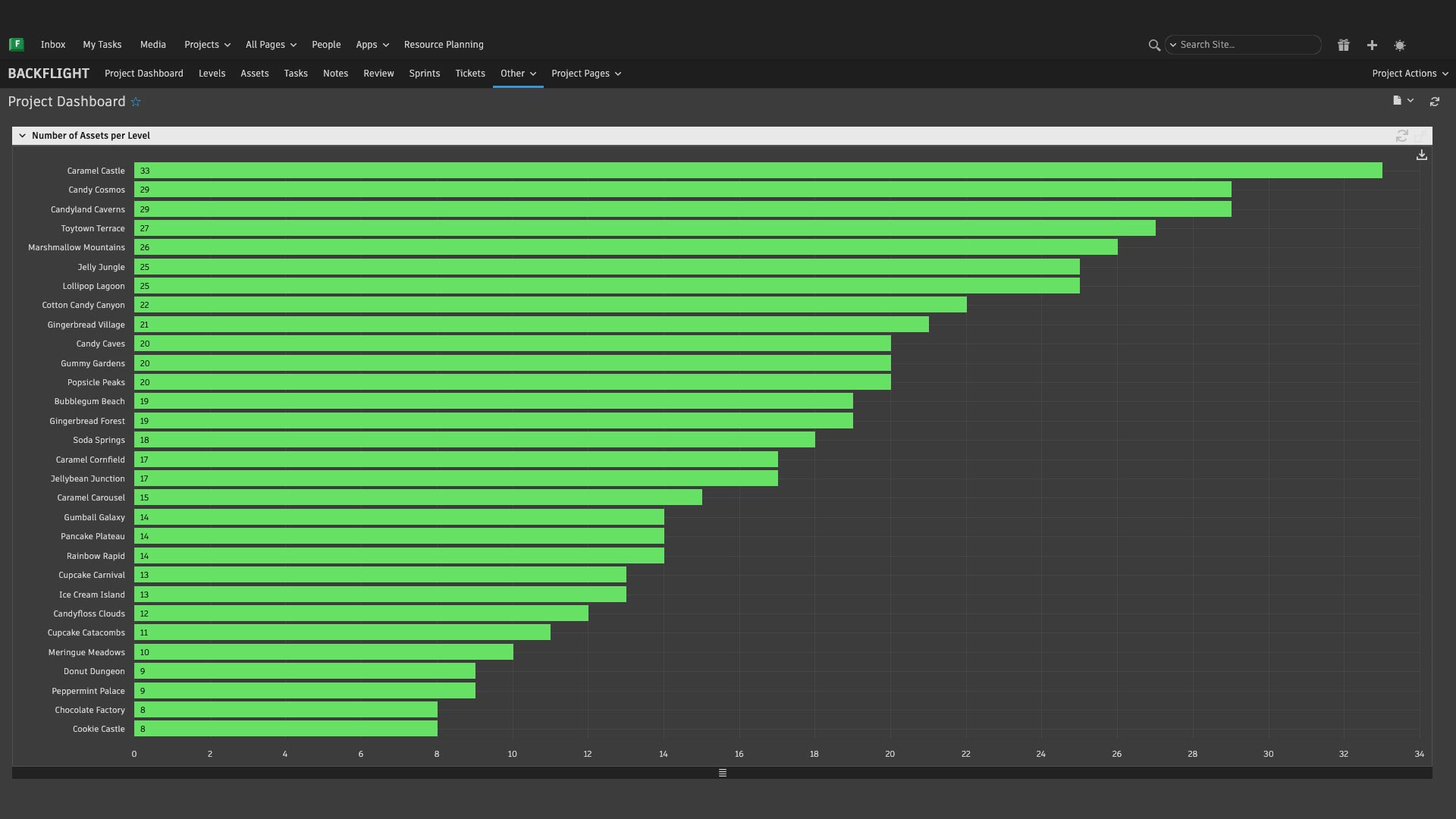This screenshot has height=819, width=1456.
Task: Click the gift box icon
Action: coord(1343,45)
